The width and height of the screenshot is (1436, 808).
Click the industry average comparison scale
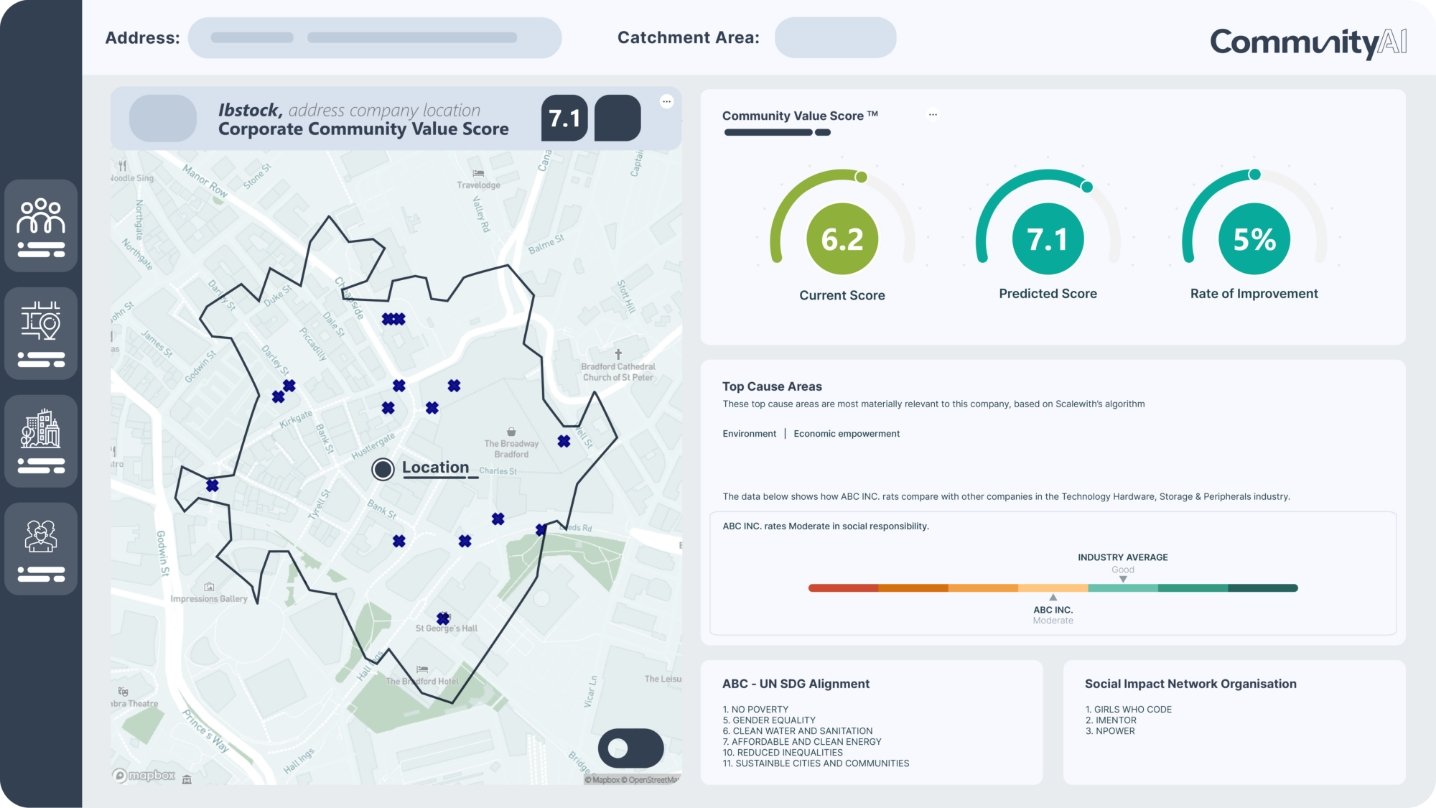pyautogui.click(x=1052, y=589)
